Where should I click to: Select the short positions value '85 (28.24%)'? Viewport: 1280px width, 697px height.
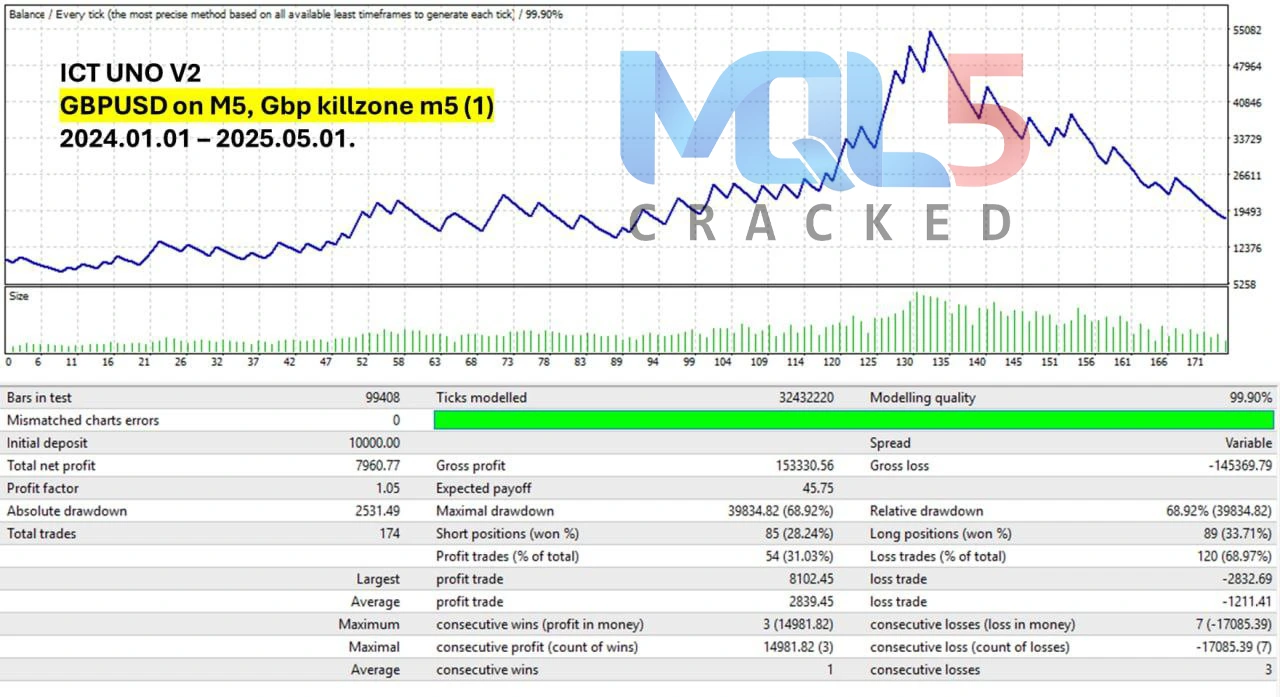pos(798,533)
